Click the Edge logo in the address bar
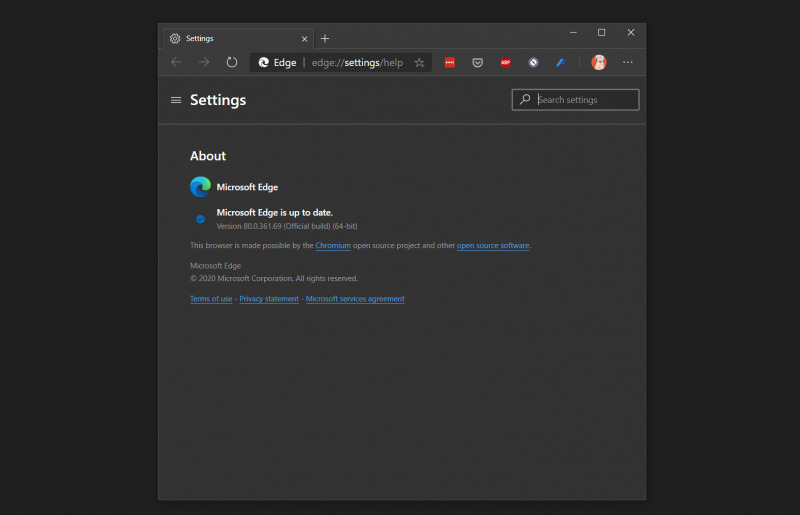This screenshot has height=515, width=800. pos(264,62)
